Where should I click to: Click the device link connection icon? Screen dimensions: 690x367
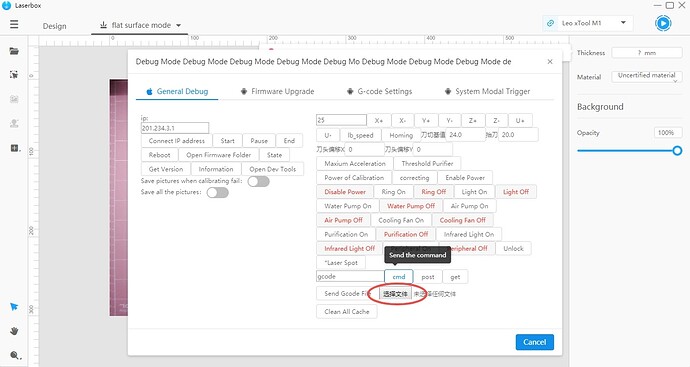pos(550,23)
